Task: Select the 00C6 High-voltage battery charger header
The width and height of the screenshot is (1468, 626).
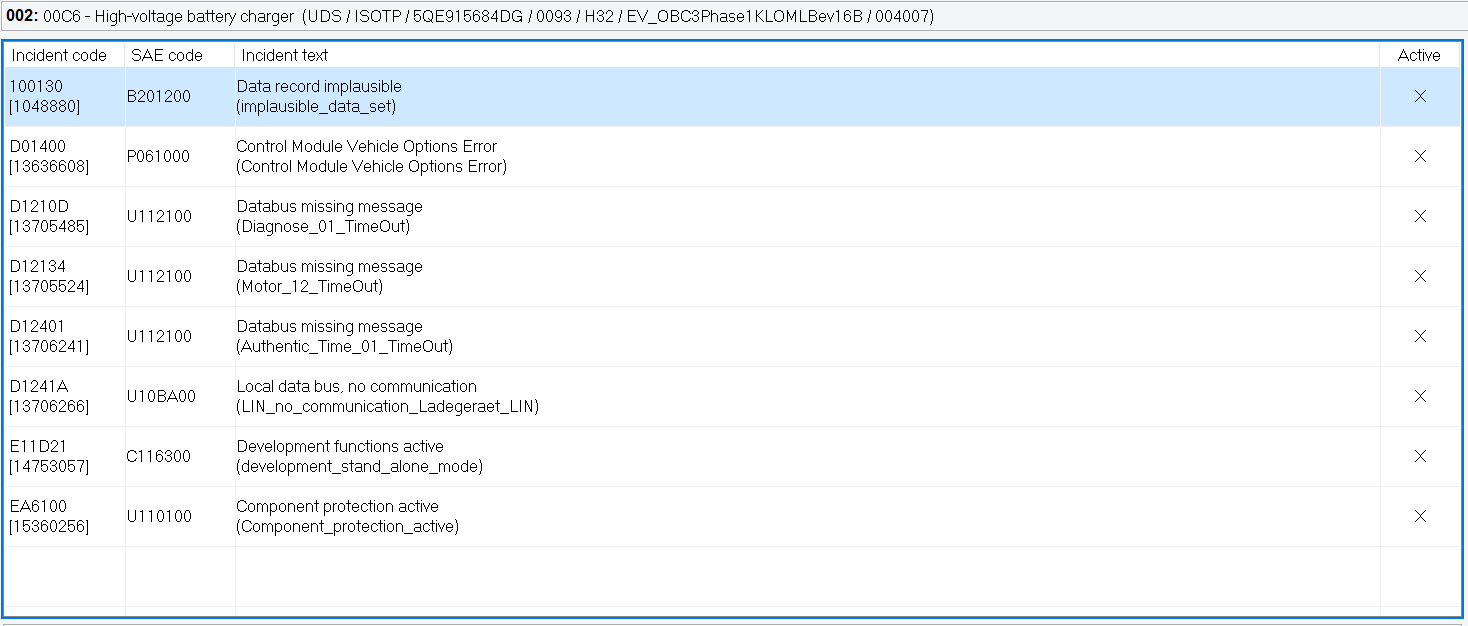Action: tap(470, 16)
